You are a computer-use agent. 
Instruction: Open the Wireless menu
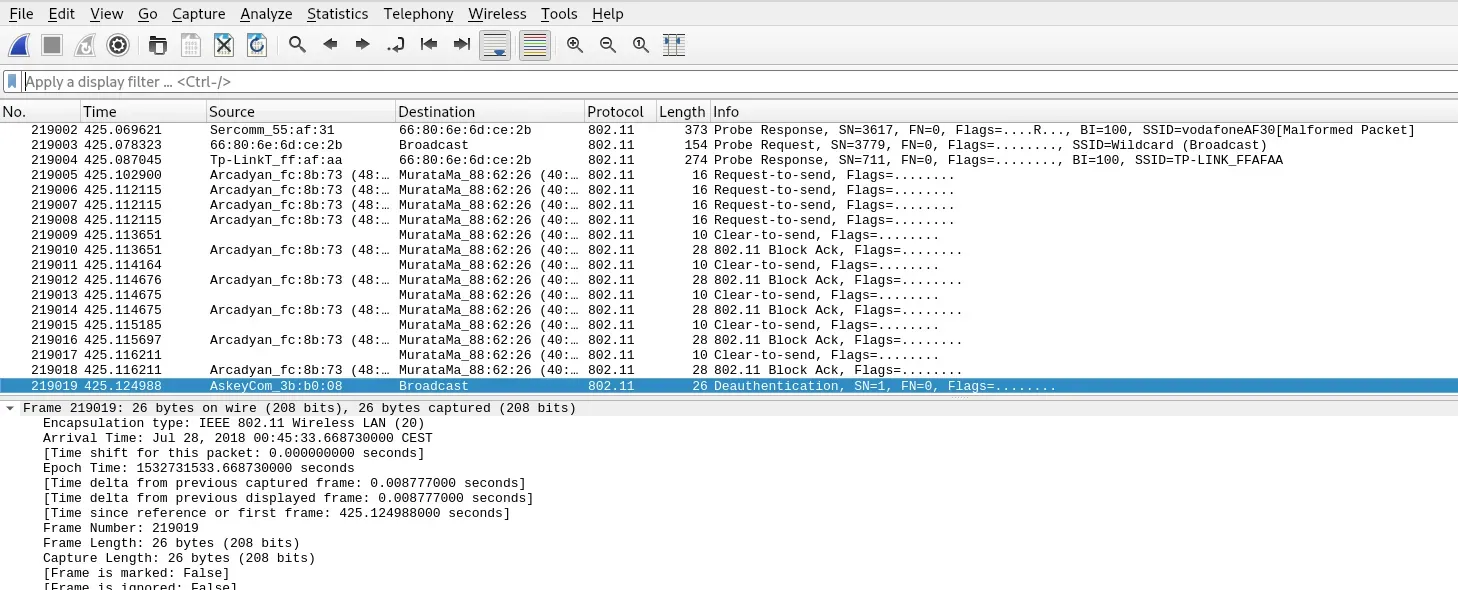tap(497, 14)
